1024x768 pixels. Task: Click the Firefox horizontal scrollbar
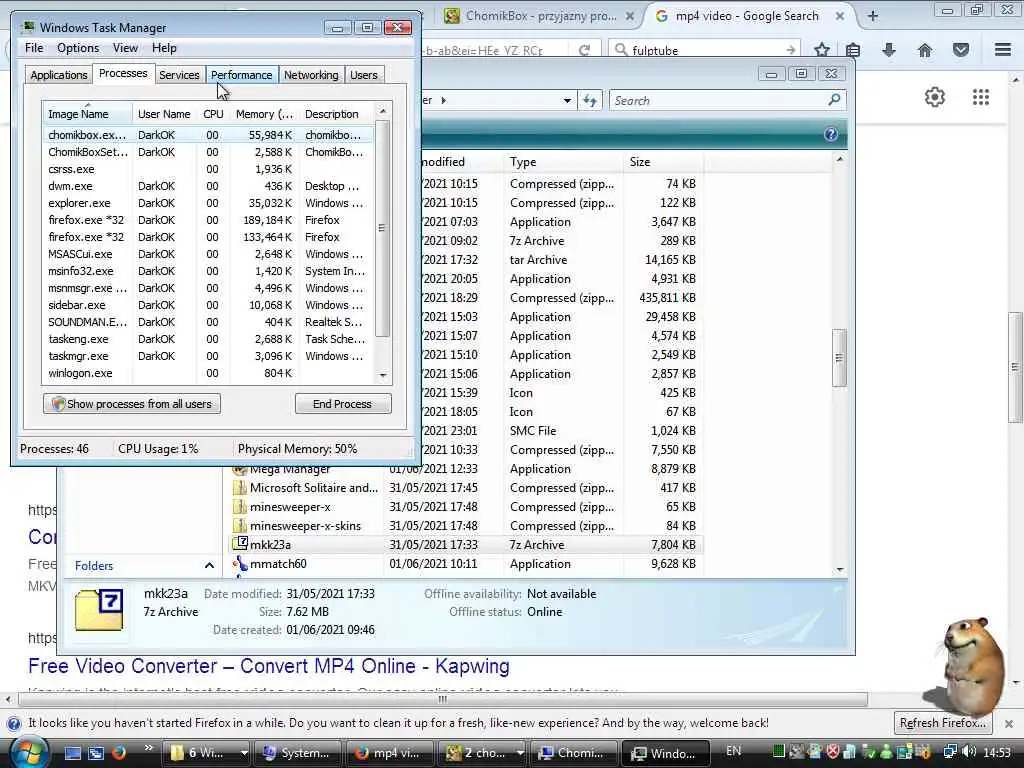coord(443,699)
